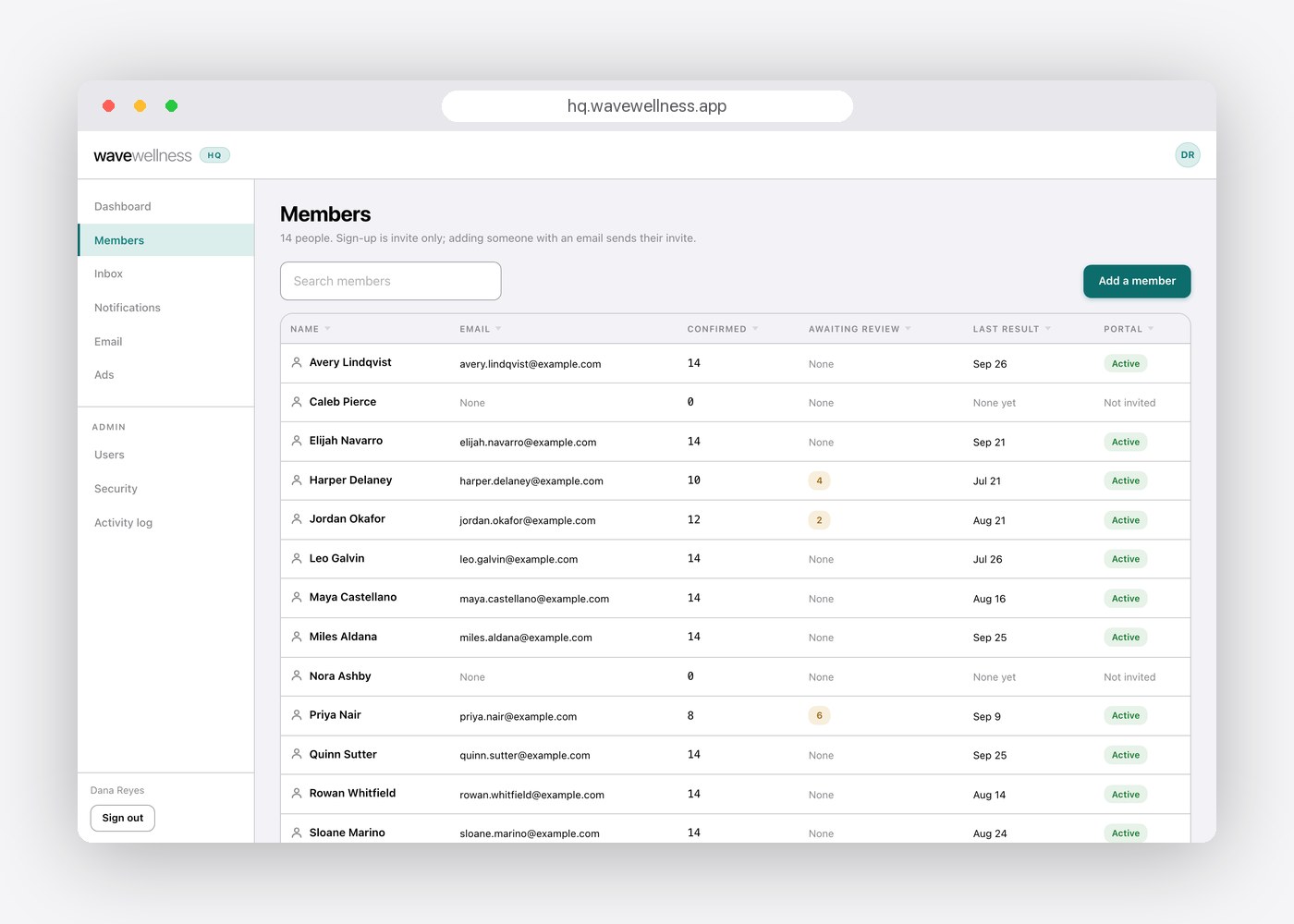Click email priya.nair@example.com
The width and height of the screenshot is (1294, 924).
pos(519,717)
